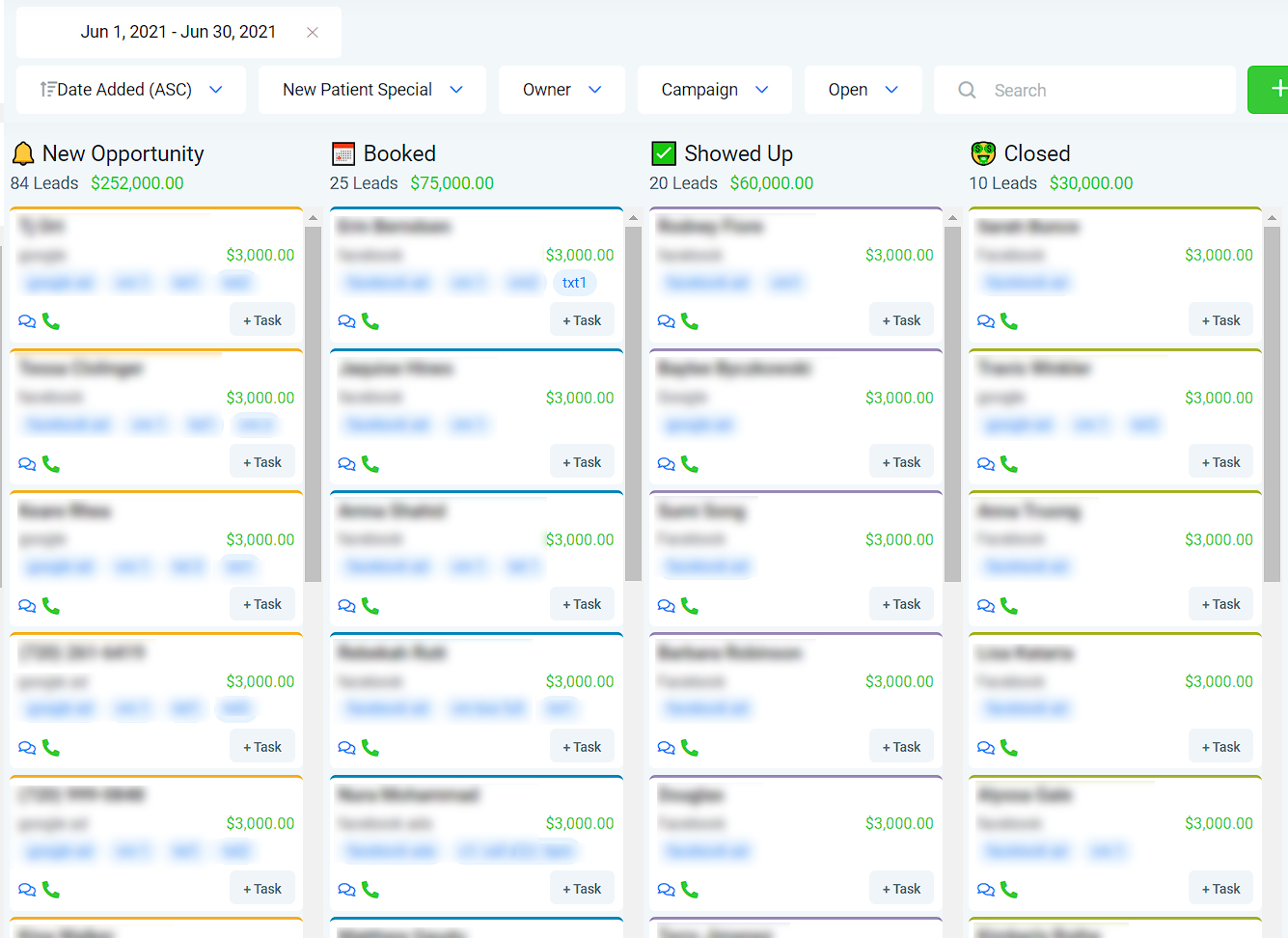
Task: Click + Task on first Closed card
Action: pyautogui.click(x=1220, y=320)
